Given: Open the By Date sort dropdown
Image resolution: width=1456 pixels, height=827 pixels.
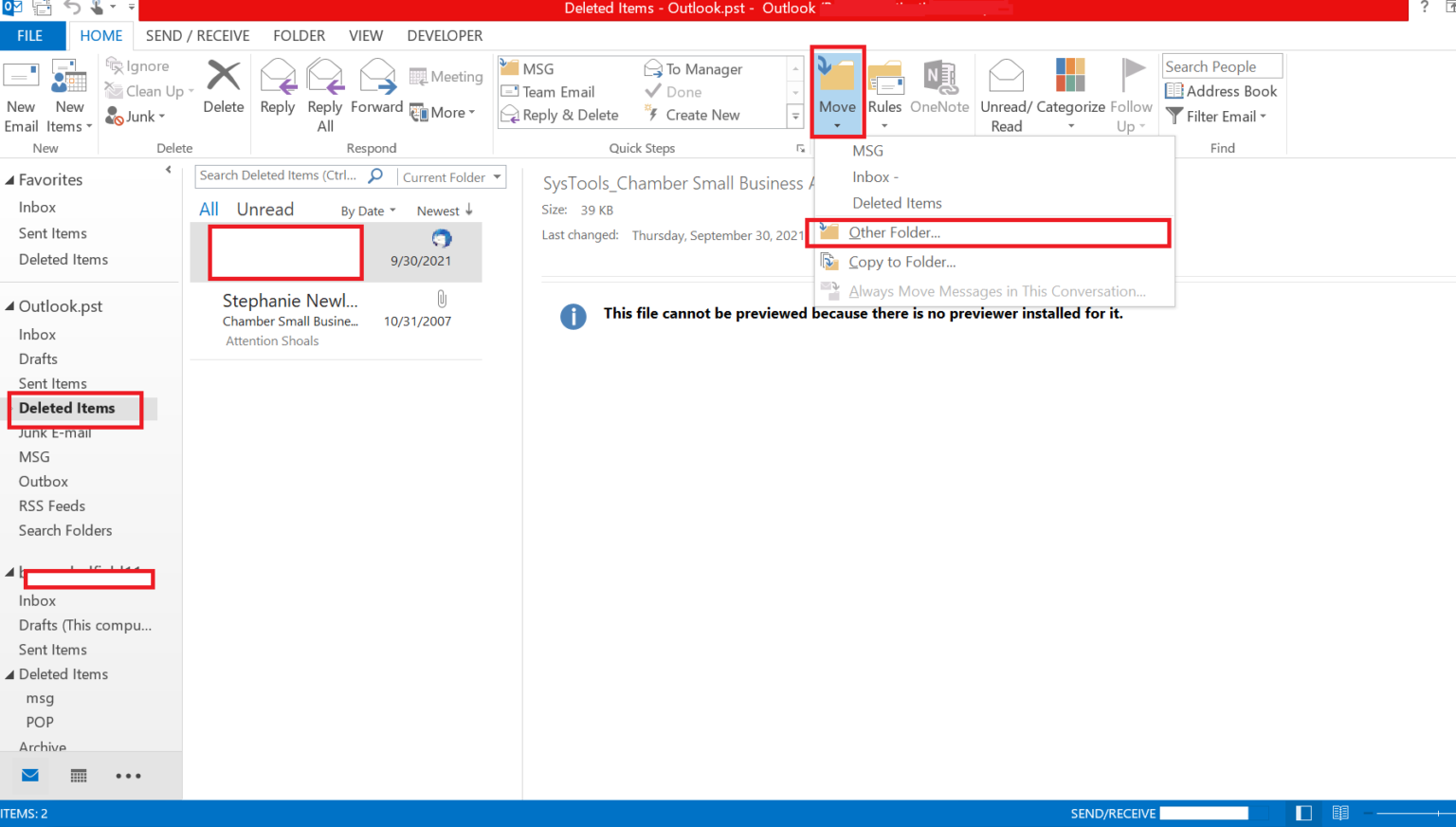Looking at the screenshot, I should click(x=368, y=211).
